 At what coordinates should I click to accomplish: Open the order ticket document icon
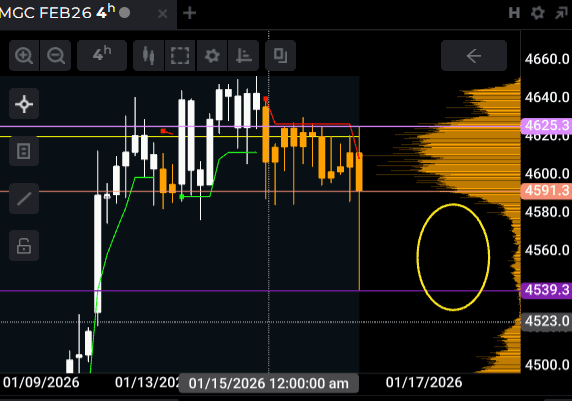pos(24,151)
